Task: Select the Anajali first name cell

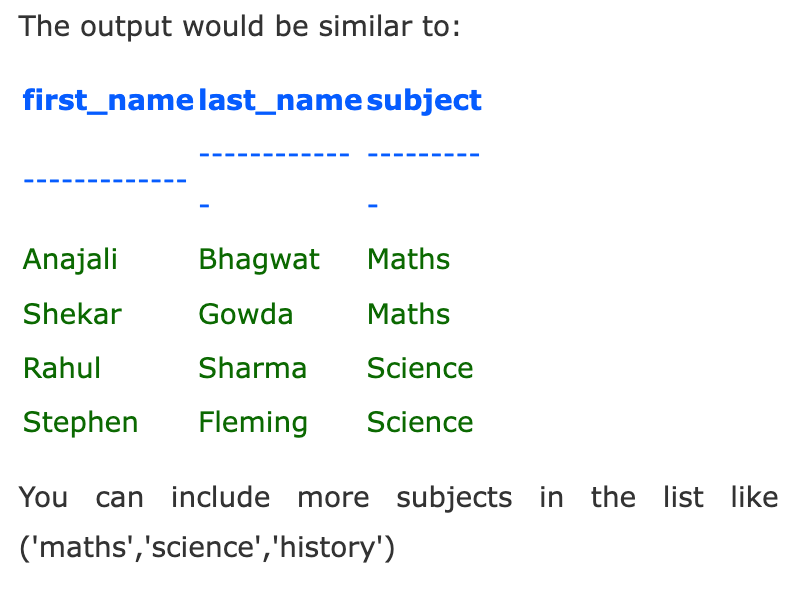Action: (x=70, y=260)
